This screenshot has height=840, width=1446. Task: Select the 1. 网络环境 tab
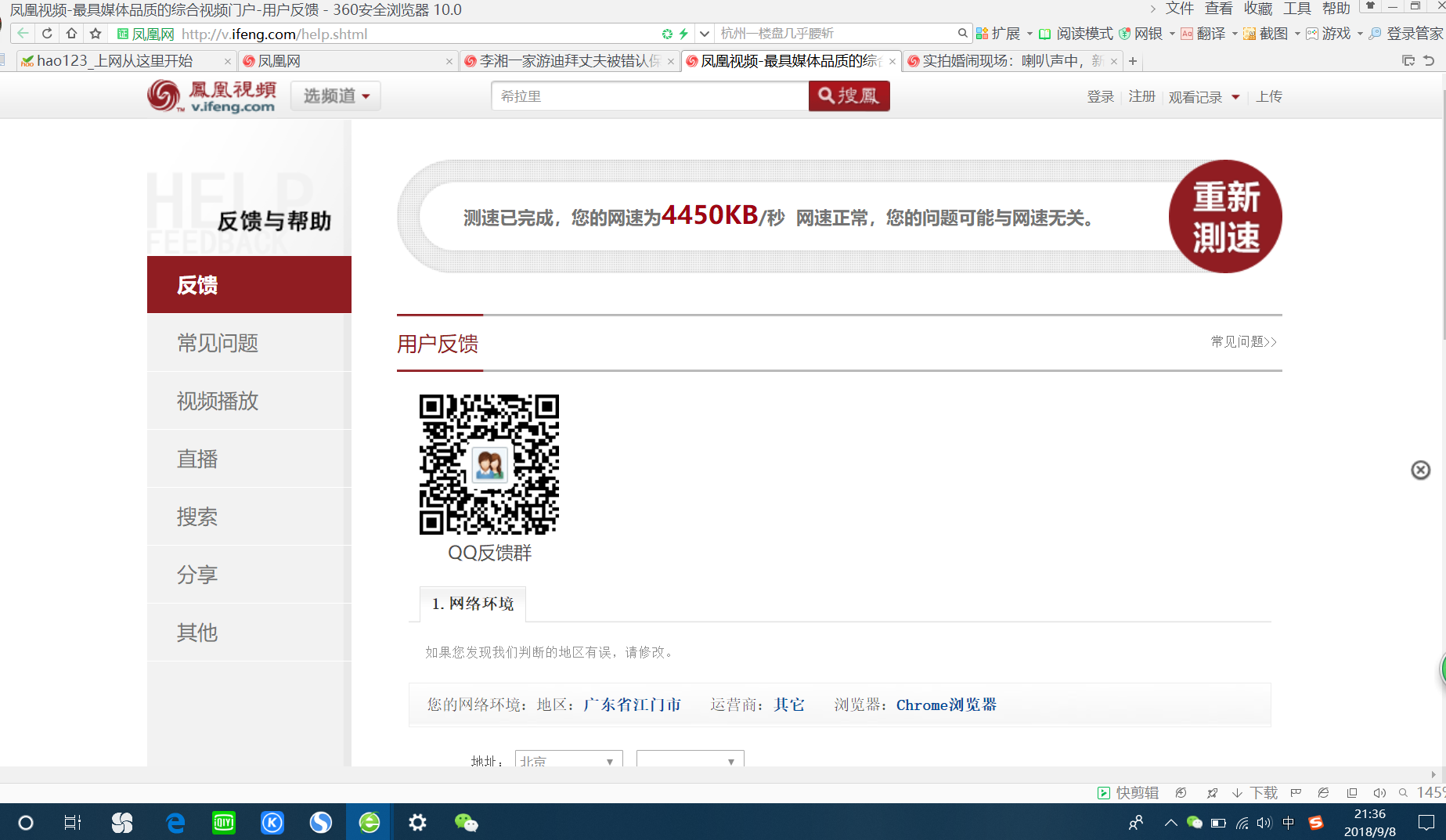473,604
